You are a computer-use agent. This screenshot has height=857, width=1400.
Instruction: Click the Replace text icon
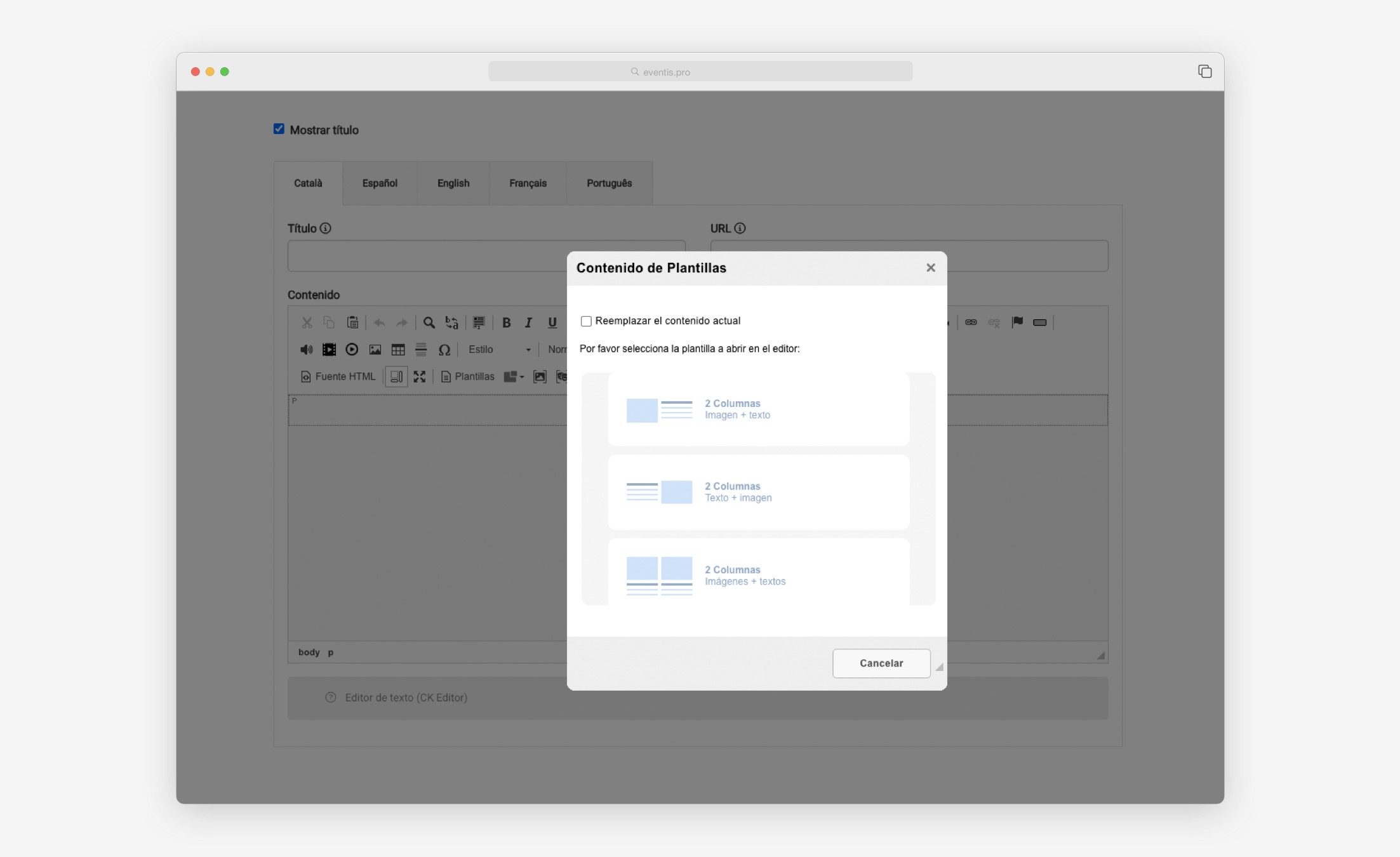451,322
